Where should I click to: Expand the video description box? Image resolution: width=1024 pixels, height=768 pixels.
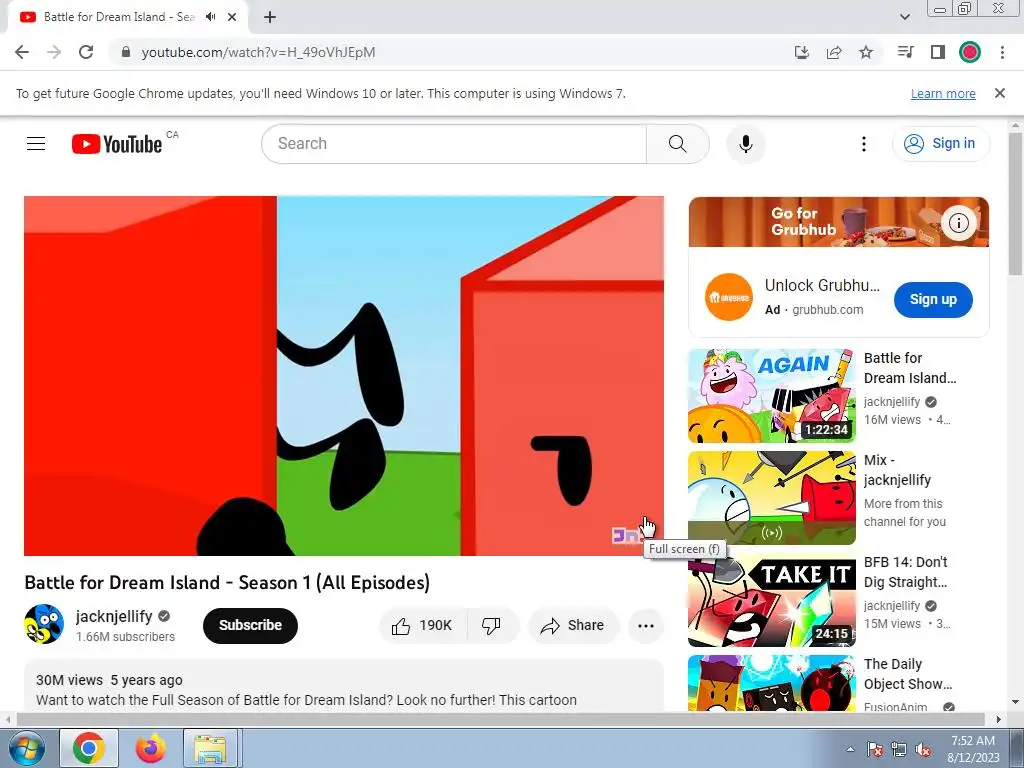pos(344,686)
